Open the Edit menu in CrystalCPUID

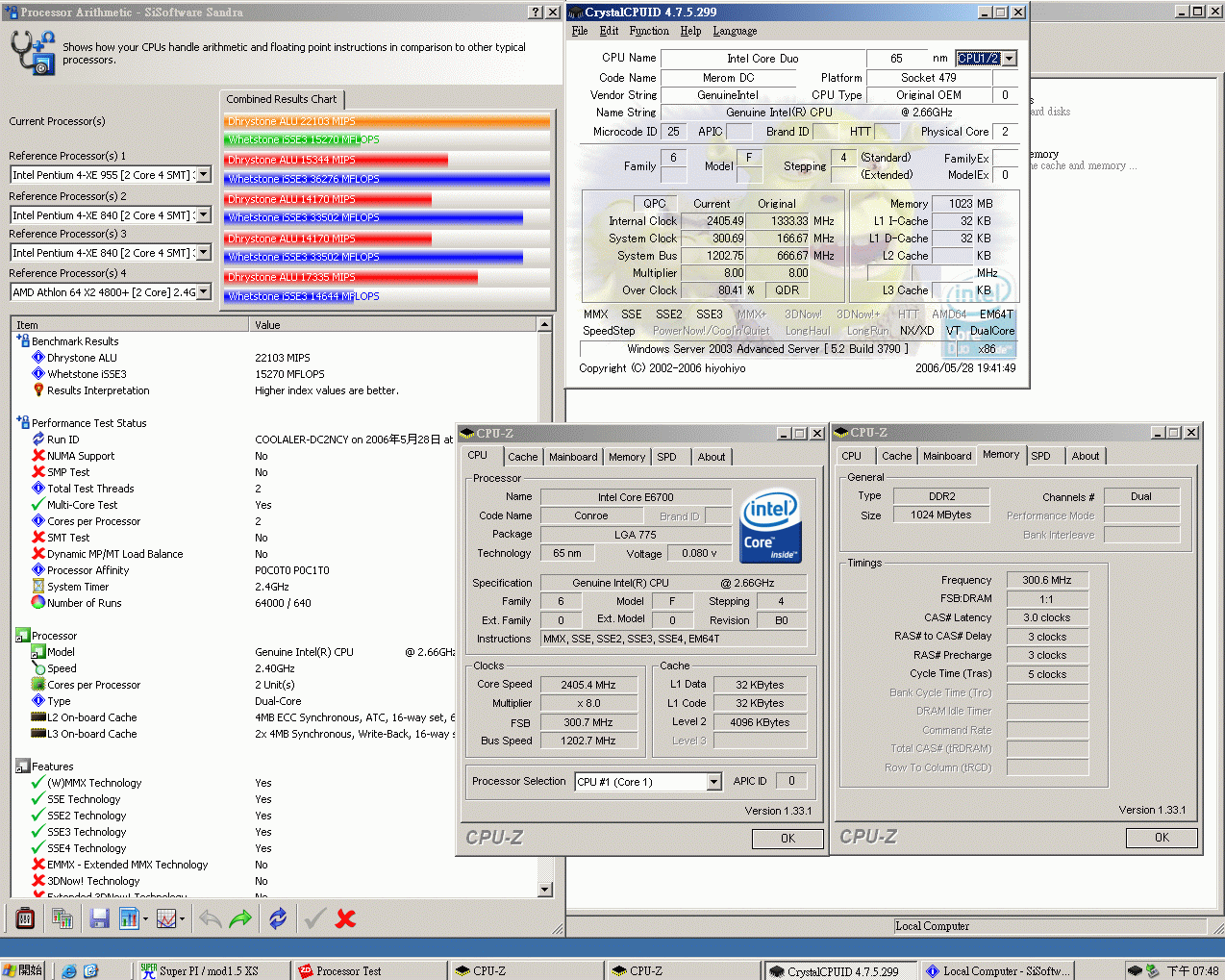(609, 31)
